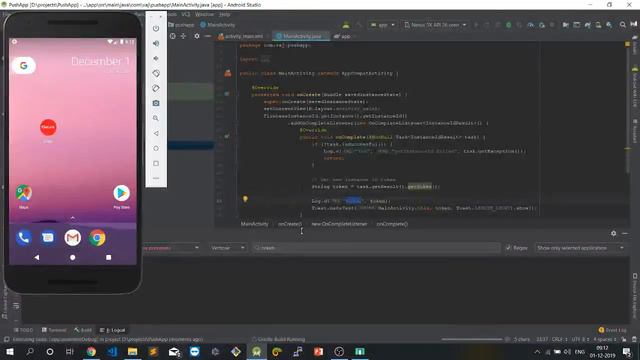Open the Verbose log level dropdown

click(x=228, y=248)
